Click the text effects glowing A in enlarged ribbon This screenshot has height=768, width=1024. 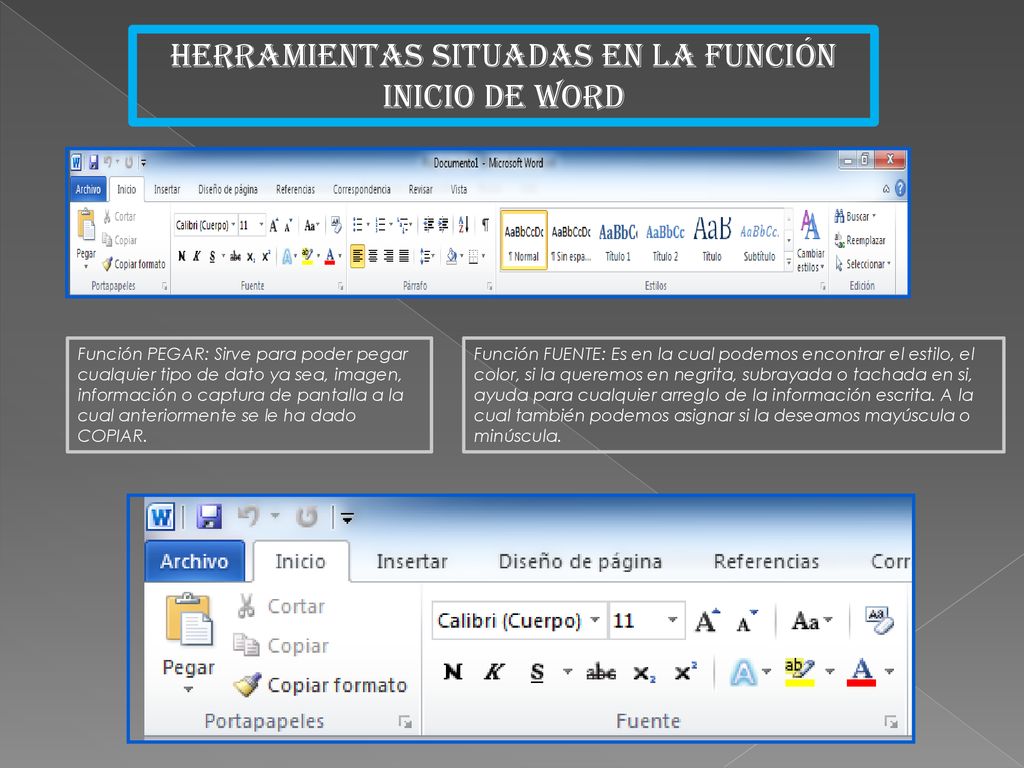coord(743,672)
